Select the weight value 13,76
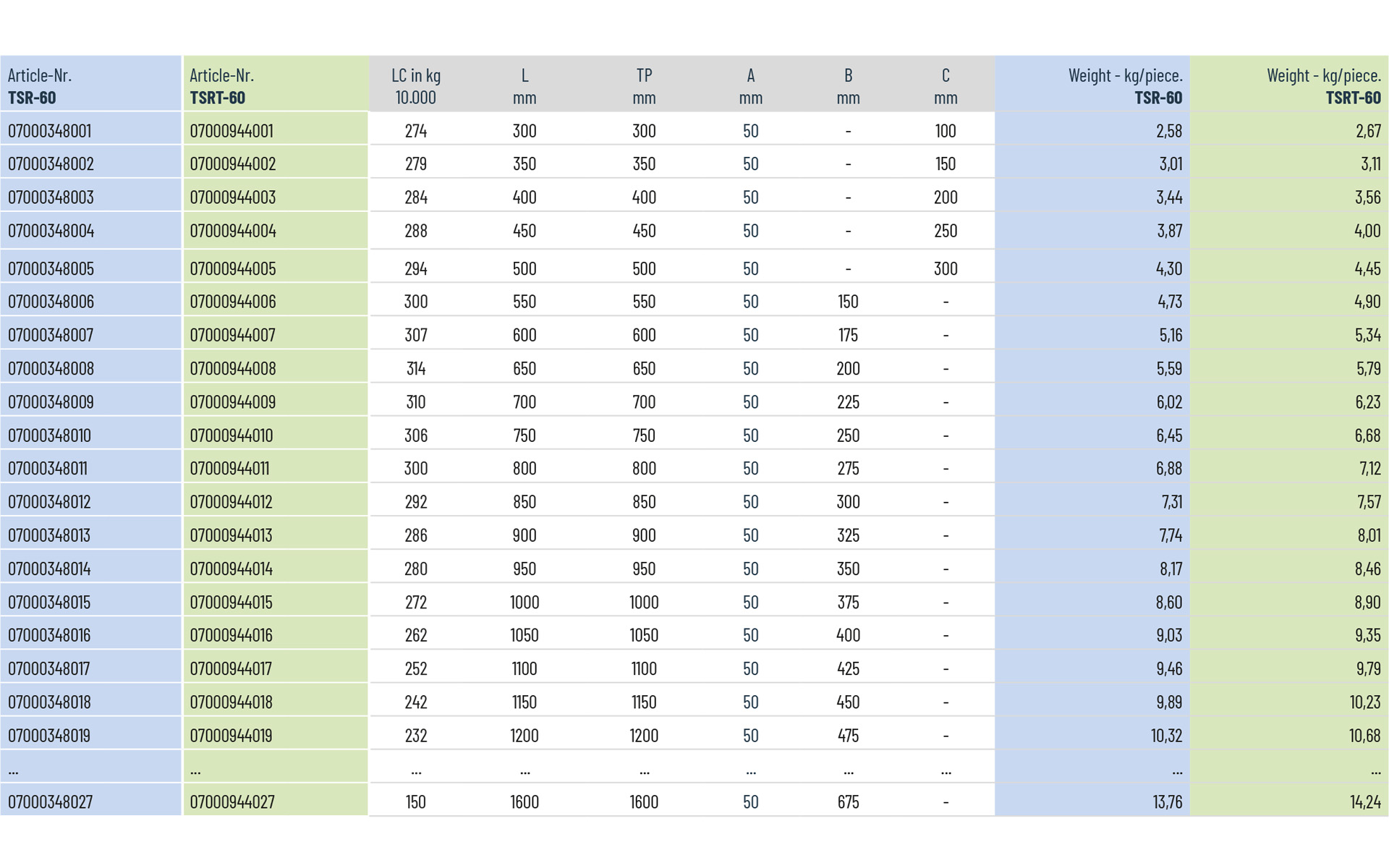The image size is (1389, 868). [x=1168, y=801]
